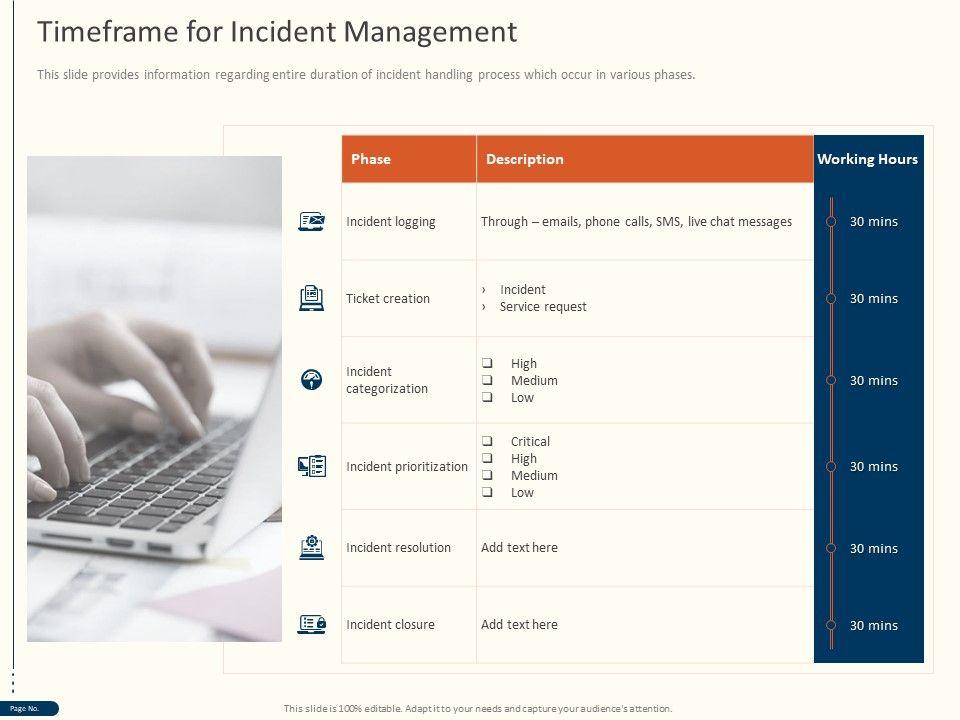This screenshot has width=960, height=720.
Task: Click Add text here in Incident resolution row
Action: coord(519,547)
